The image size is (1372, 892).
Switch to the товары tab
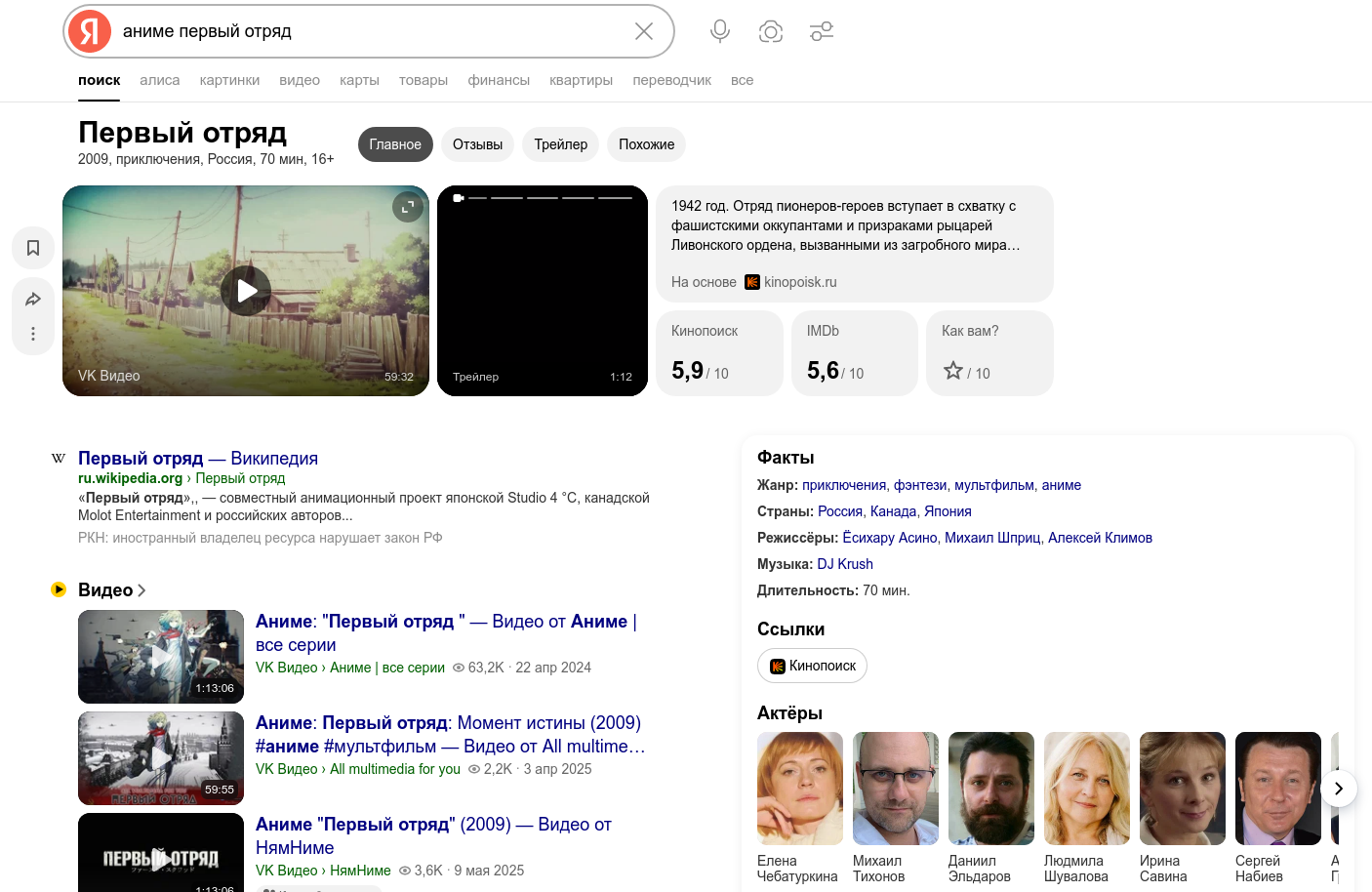pos(424,80)
